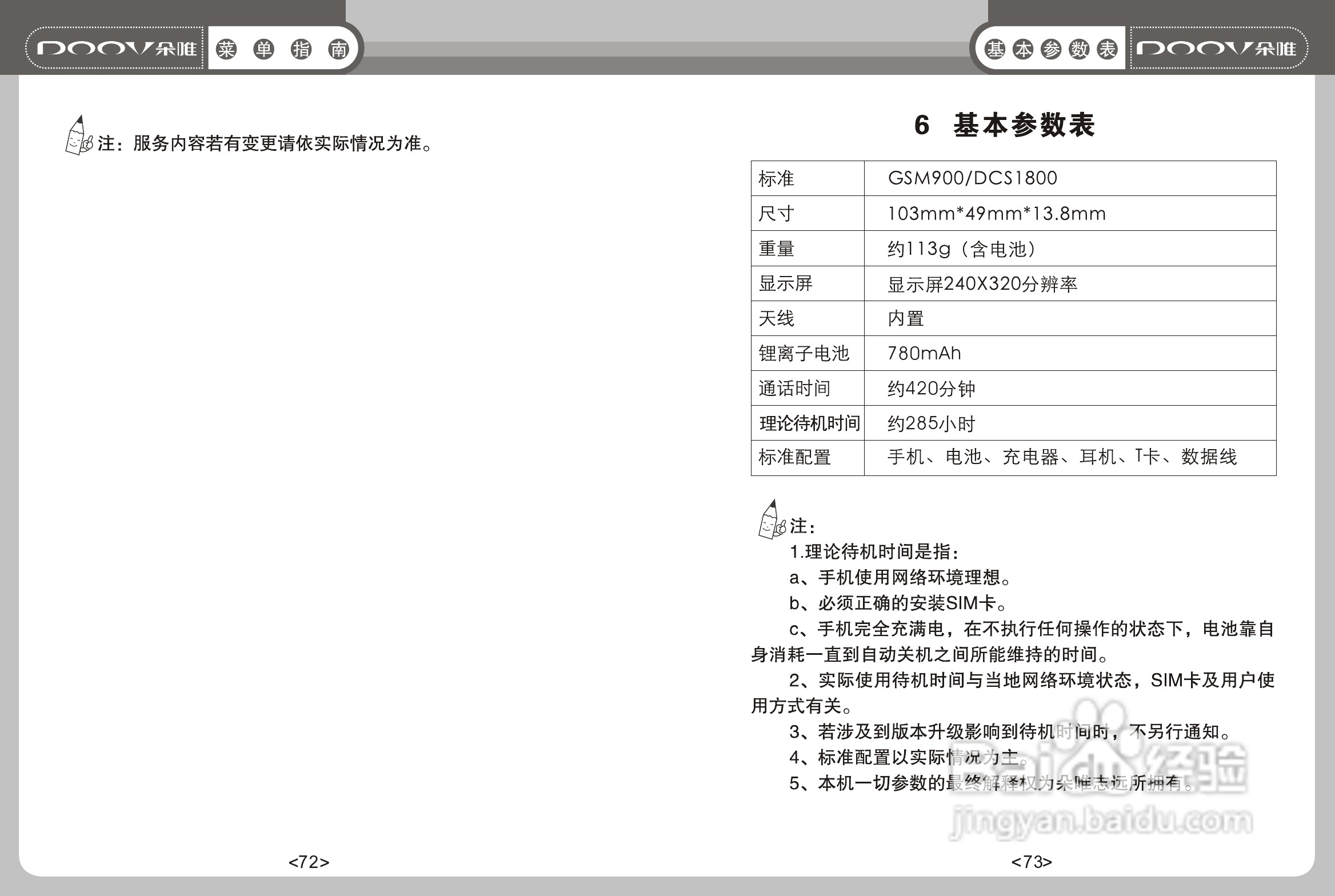Select the heading 6 基本参数表

pos(1004,125)
